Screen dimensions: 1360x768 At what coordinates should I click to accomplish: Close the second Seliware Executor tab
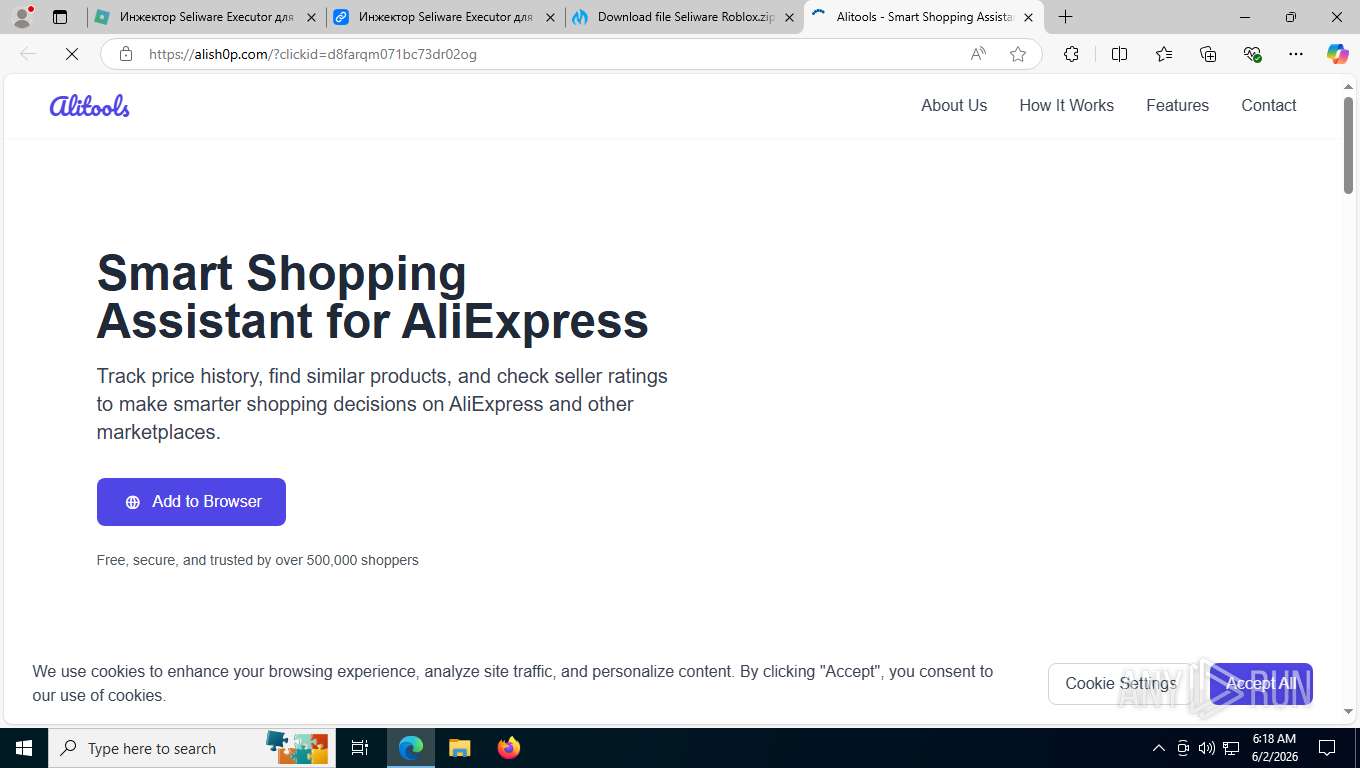click(x=550, y=17)
